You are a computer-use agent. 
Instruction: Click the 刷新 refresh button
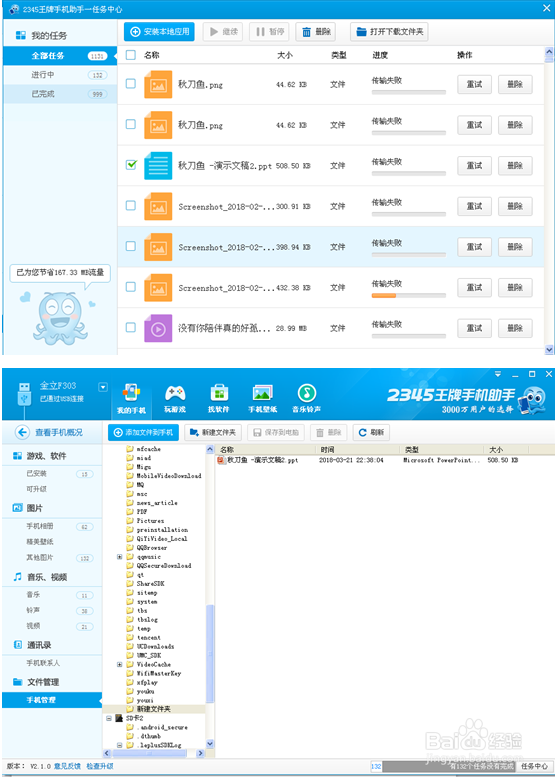[x=371, y=432]
